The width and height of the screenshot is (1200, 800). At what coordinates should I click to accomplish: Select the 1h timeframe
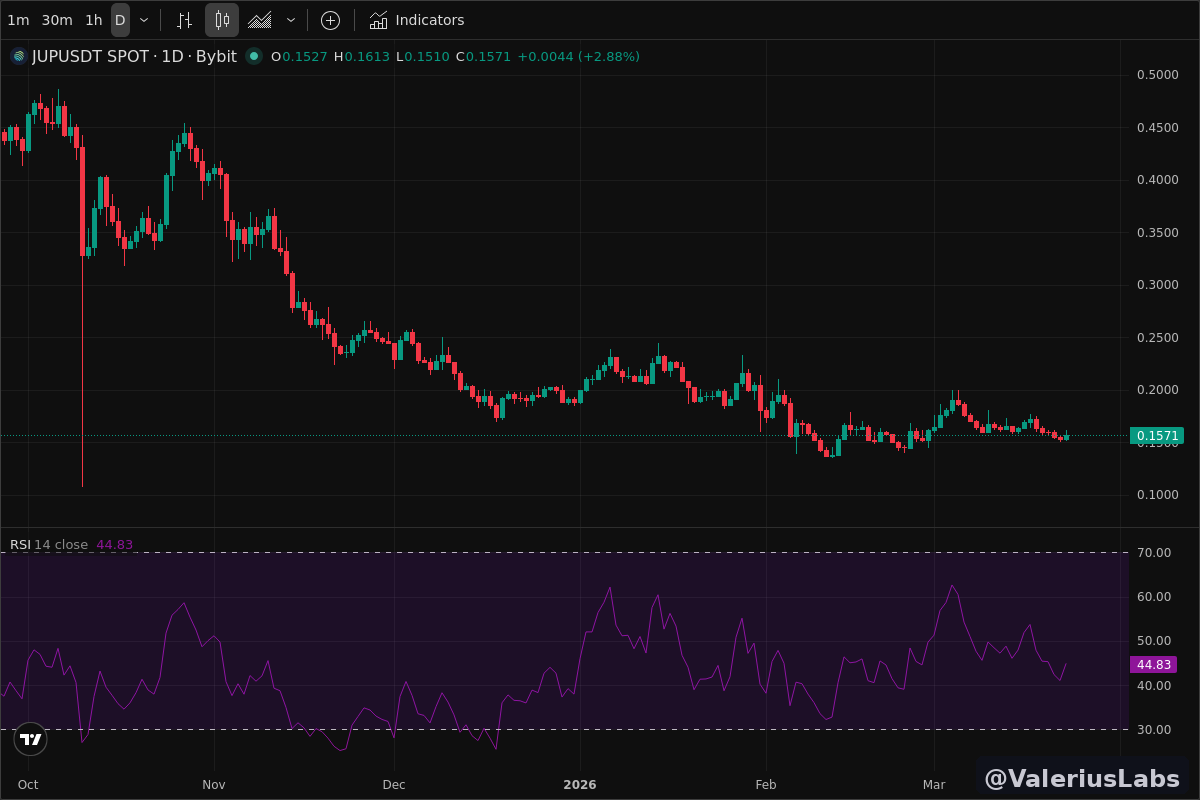pyautogui.click(x=93, y=20)
